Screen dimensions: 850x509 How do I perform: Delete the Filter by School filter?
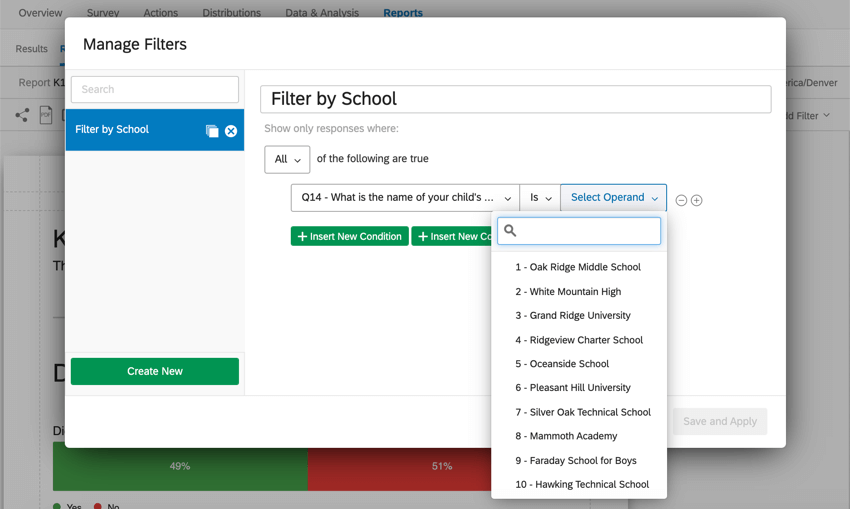pyautogui.click(x=231, y=131)
